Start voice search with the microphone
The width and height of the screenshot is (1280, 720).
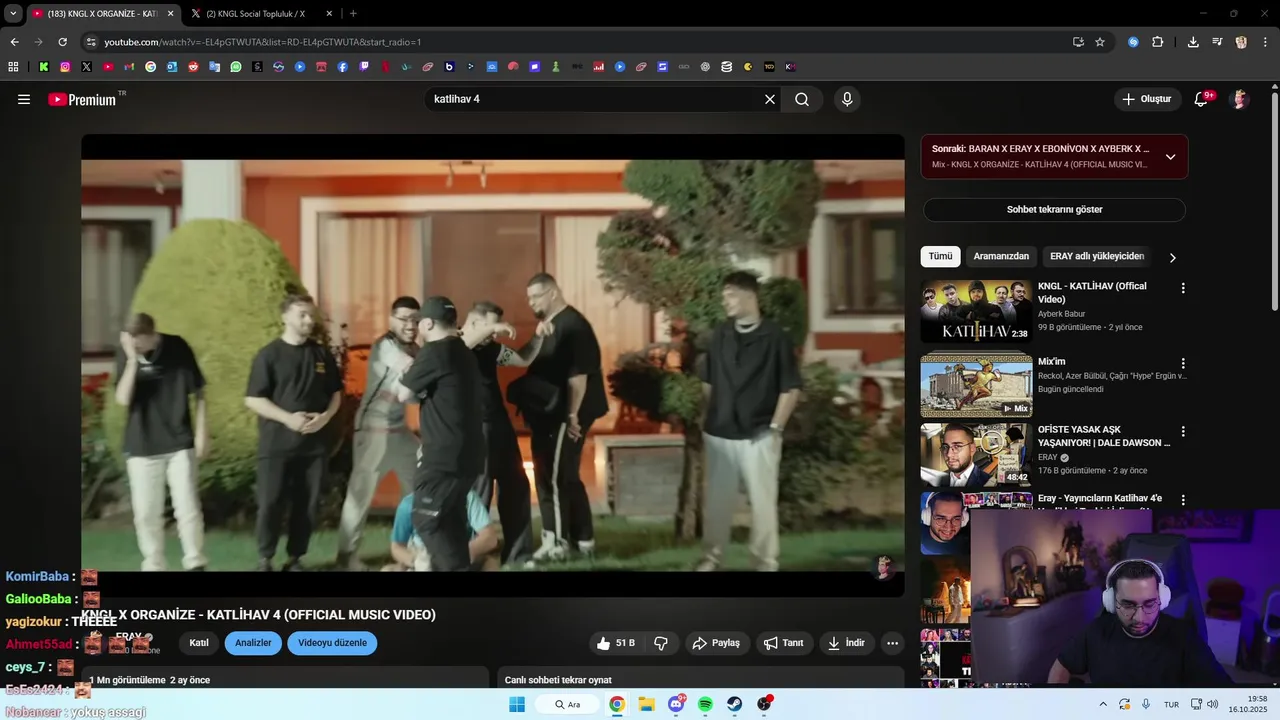point(847,99)
